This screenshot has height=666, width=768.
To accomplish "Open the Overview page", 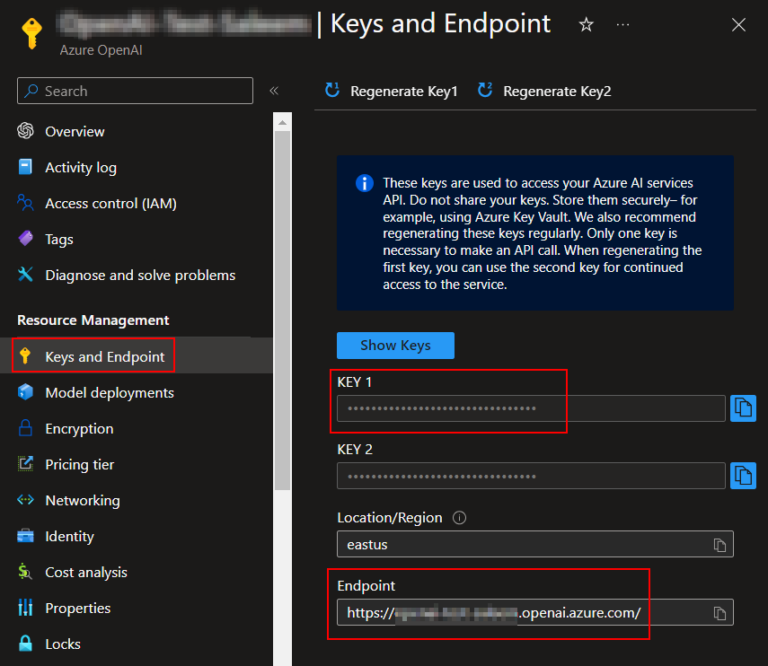I will 74,131.
